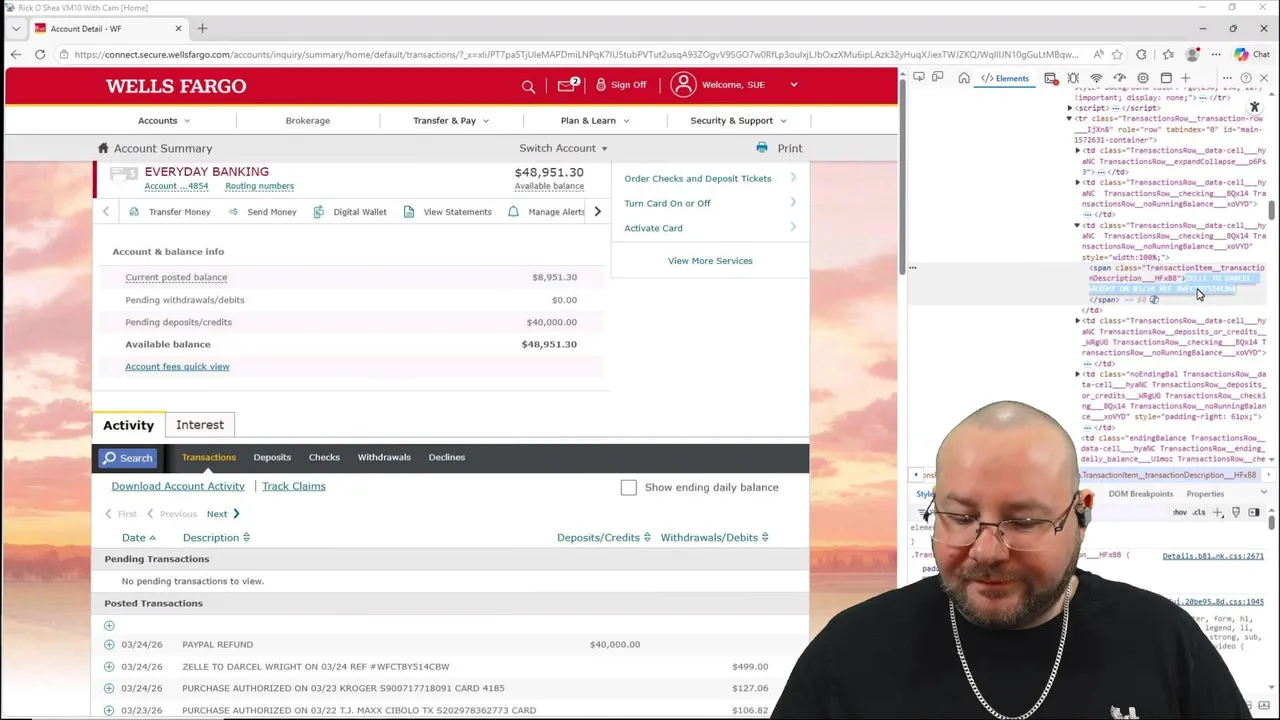Open the DevTools help question mark icon
Screen dimensions: 1280x720
(x=1246, y=78)
